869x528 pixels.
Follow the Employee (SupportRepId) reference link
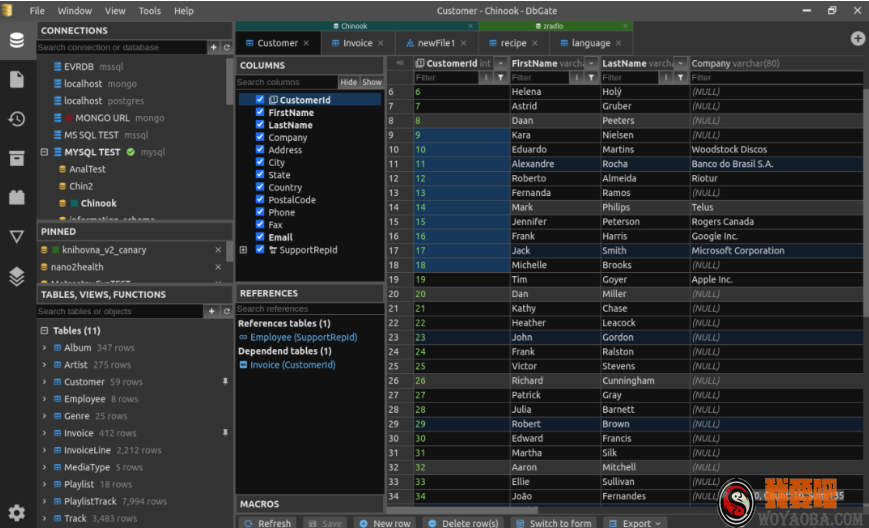303,337
